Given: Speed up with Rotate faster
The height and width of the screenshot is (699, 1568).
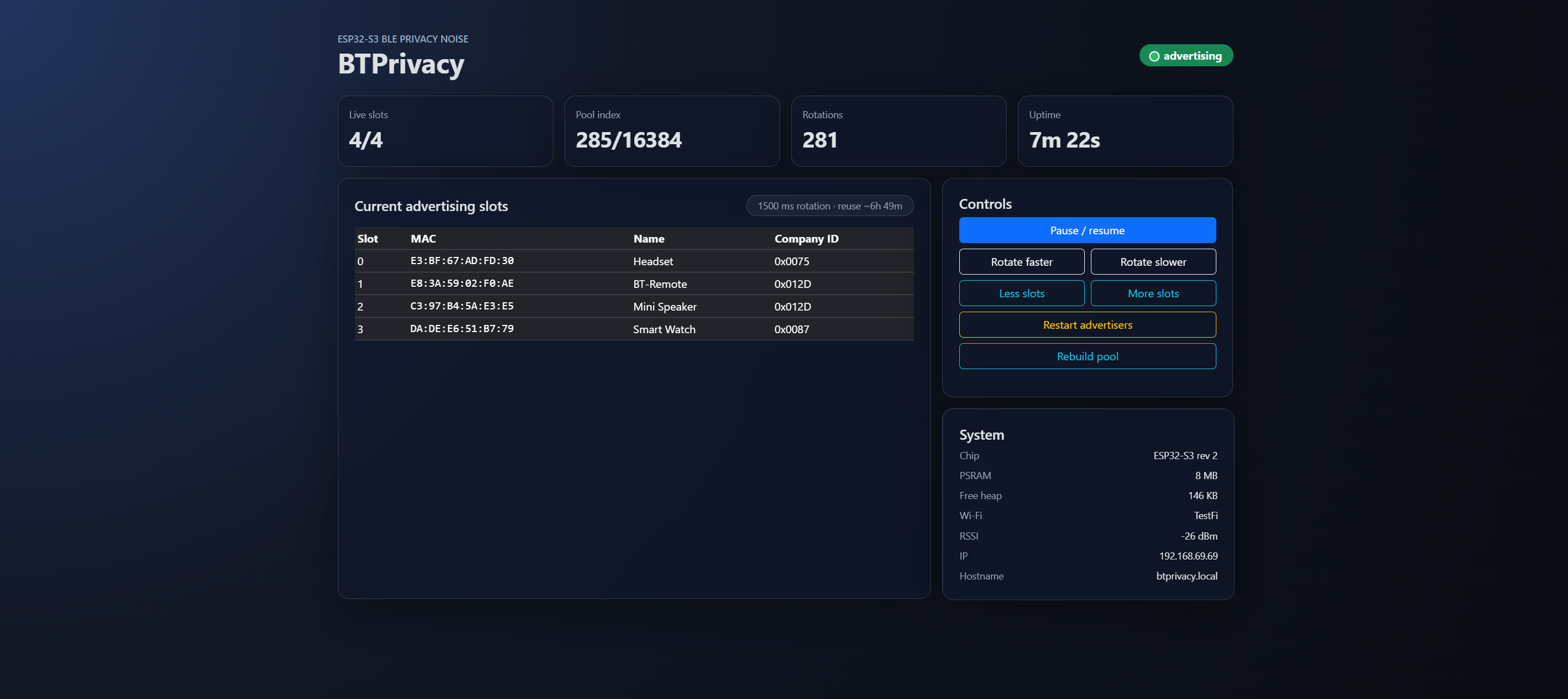Looking at the screenshot, I should [x=1021, y=262].
